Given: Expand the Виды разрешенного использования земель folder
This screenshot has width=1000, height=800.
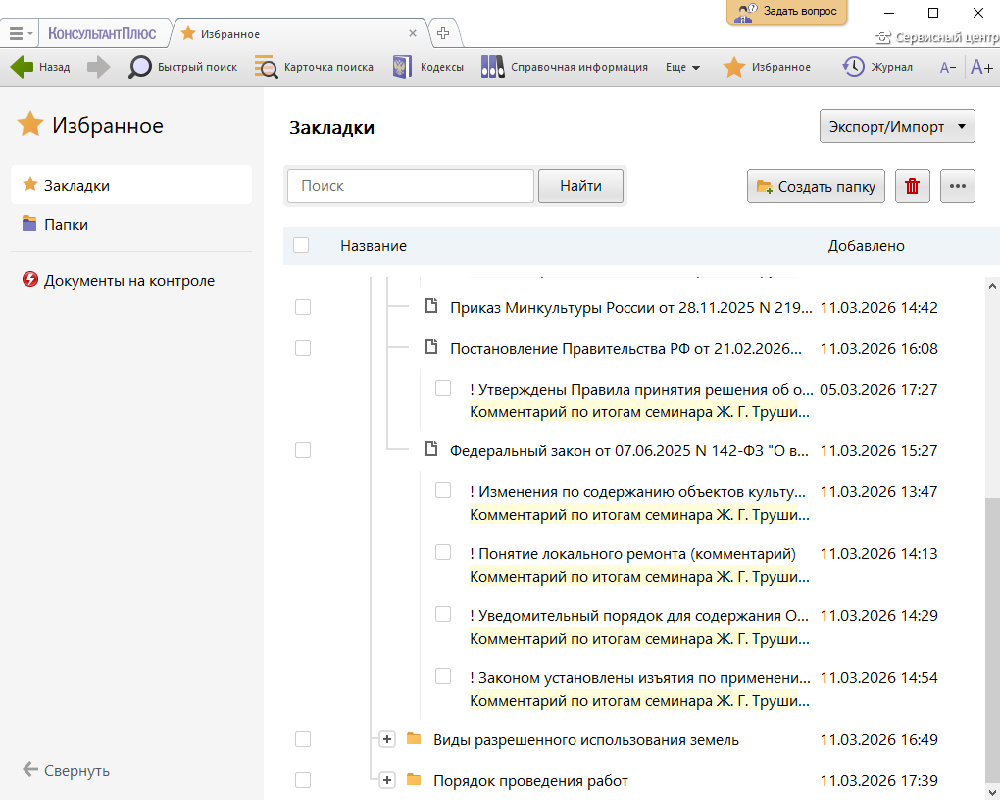Looking at the screenshot, I should (387, 739).
